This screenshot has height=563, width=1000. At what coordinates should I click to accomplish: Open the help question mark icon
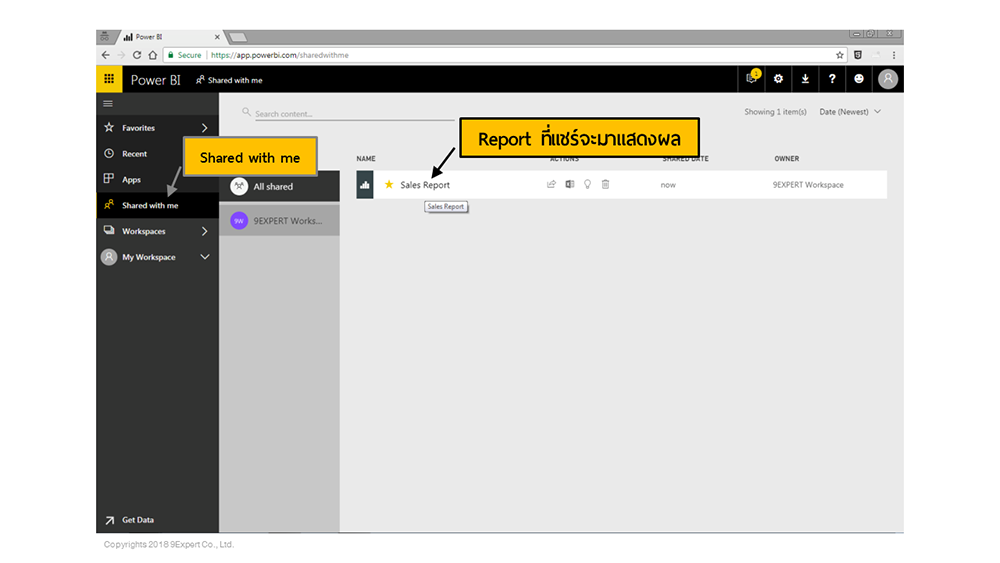coord(832,79)
